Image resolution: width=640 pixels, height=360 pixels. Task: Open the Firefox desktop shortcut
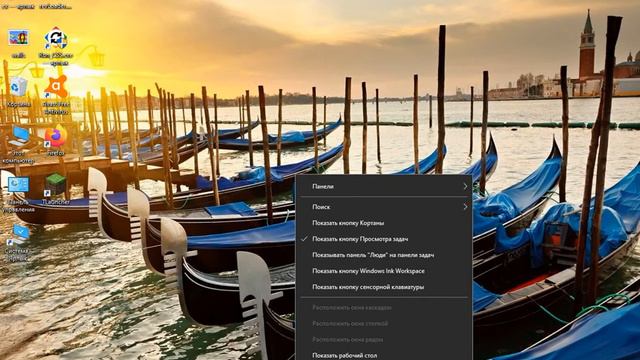point(56,141)
